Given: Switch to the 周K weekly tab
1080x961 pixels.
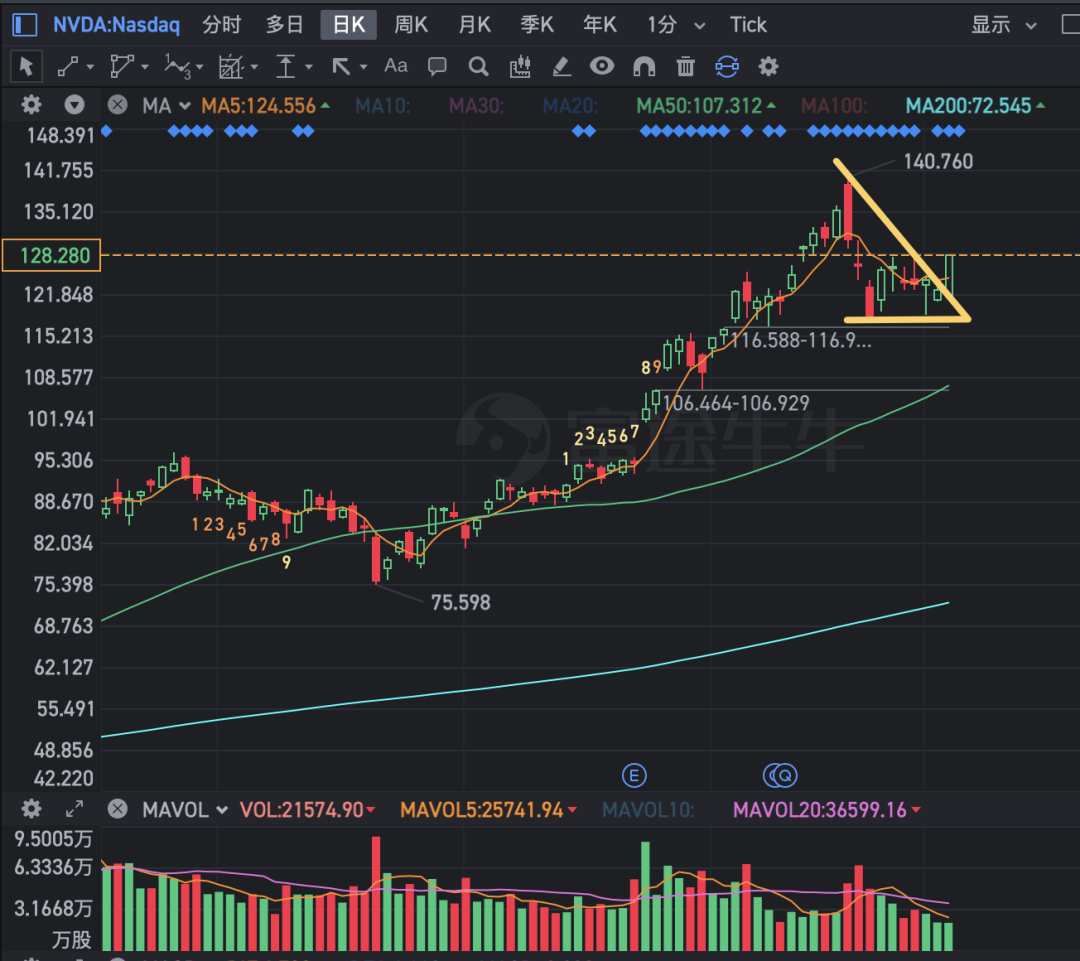Looking at the screenshot, I should point(411,25).
